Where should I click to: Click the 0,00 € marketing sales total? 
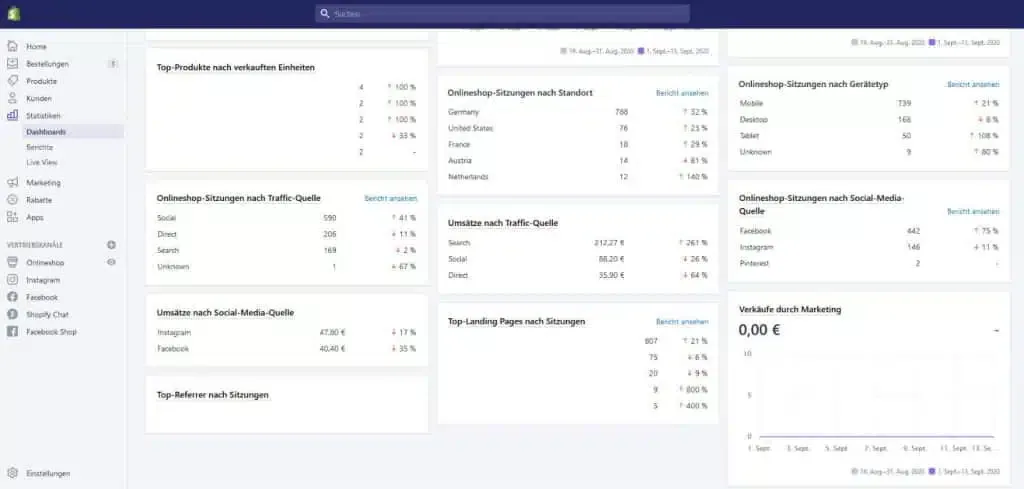[760, 330]
